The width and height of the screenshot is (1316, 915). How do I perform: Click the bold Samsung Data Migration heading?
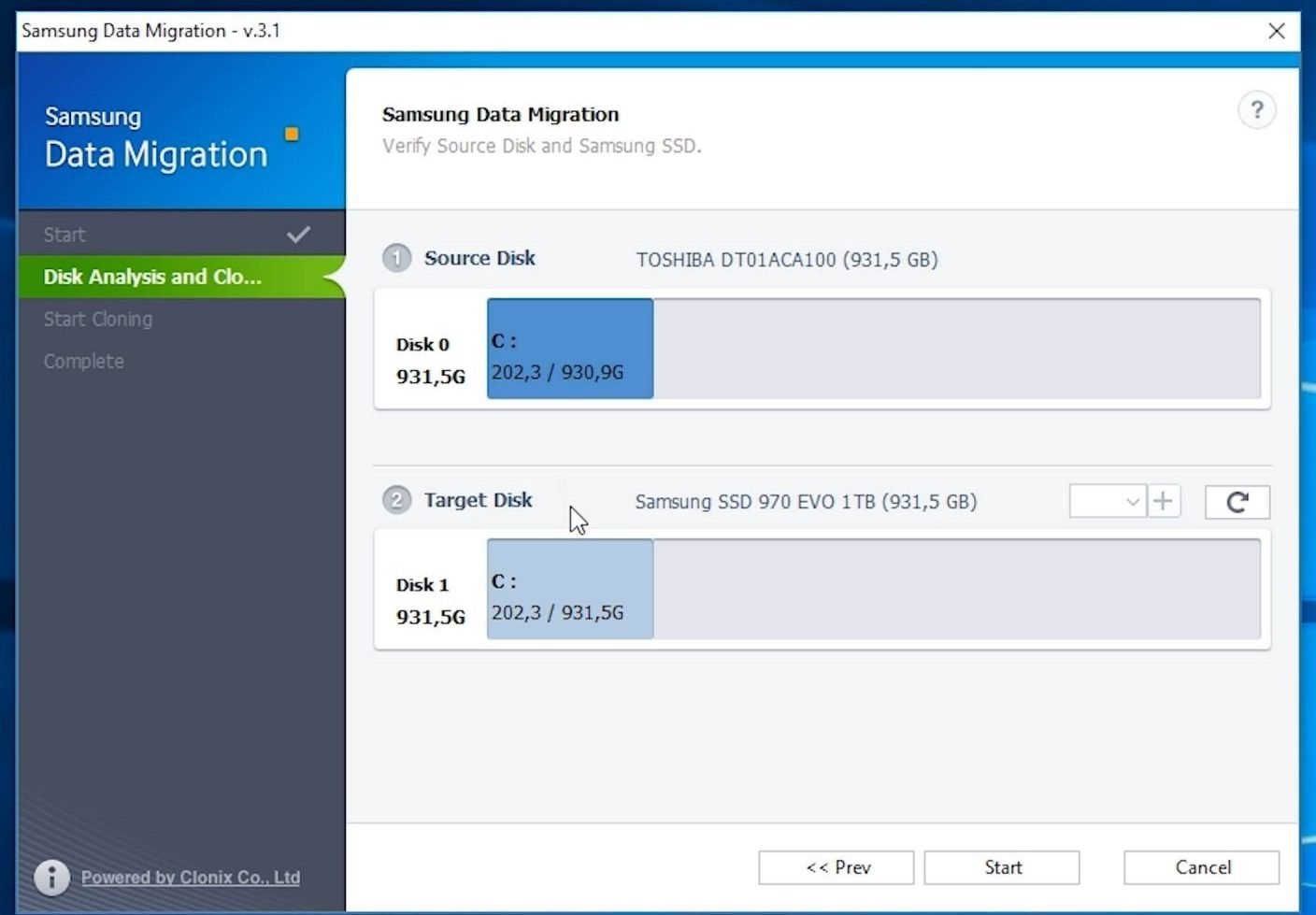pos(501,114)
